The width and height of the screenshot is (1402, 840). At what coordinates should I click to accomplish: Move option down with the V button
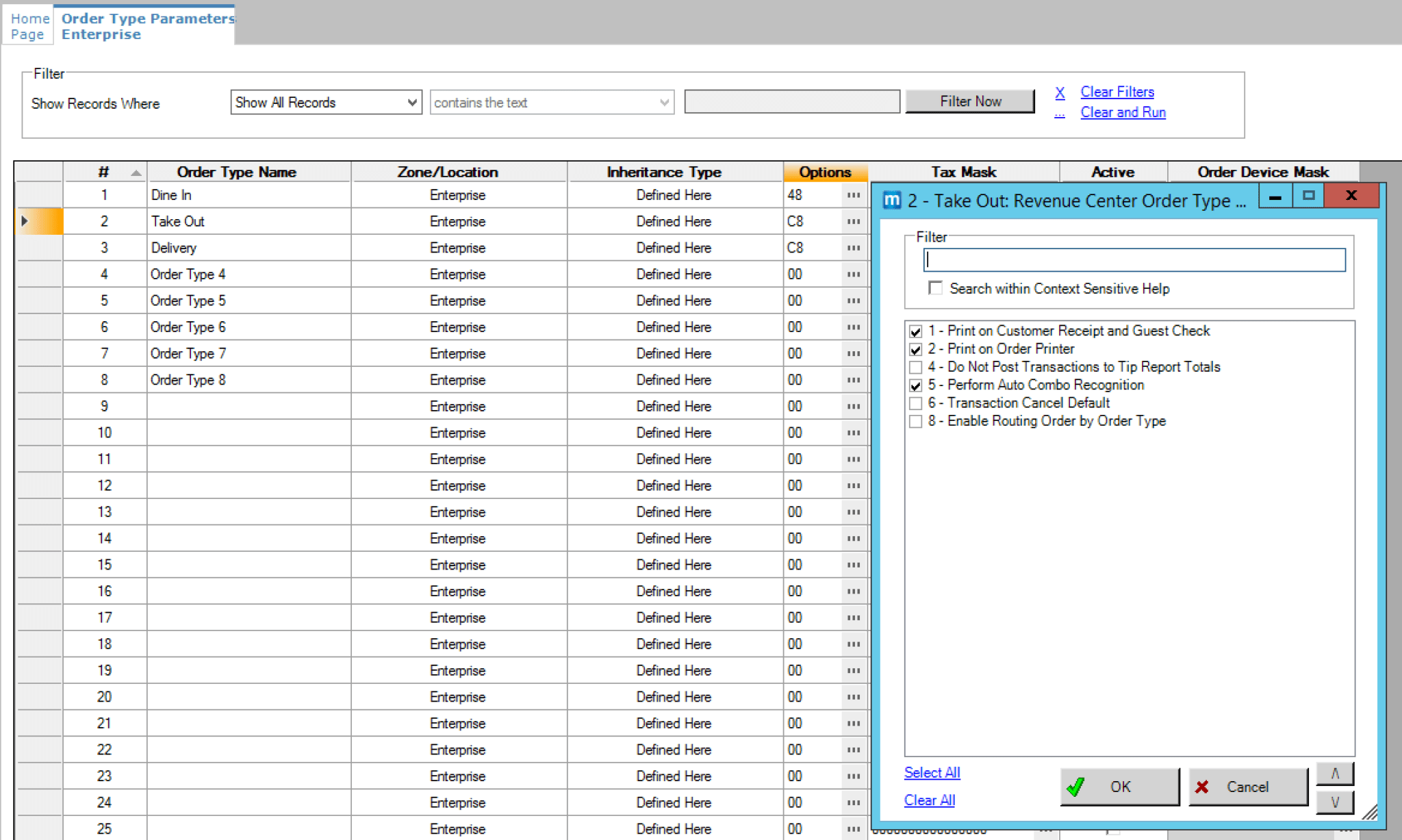(1335, 802)
